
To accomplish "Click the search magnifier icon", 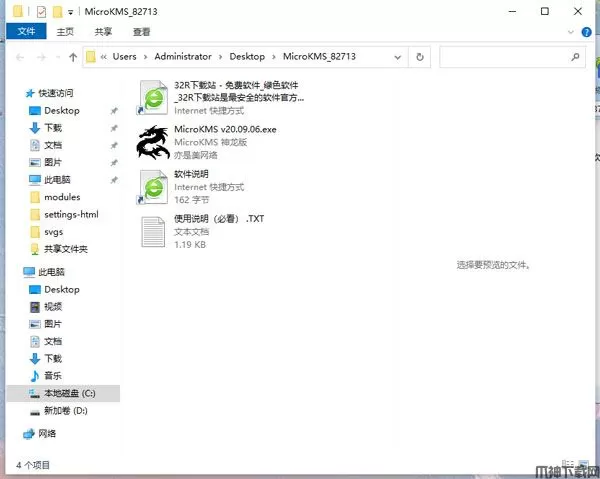I will pos(575,57).
